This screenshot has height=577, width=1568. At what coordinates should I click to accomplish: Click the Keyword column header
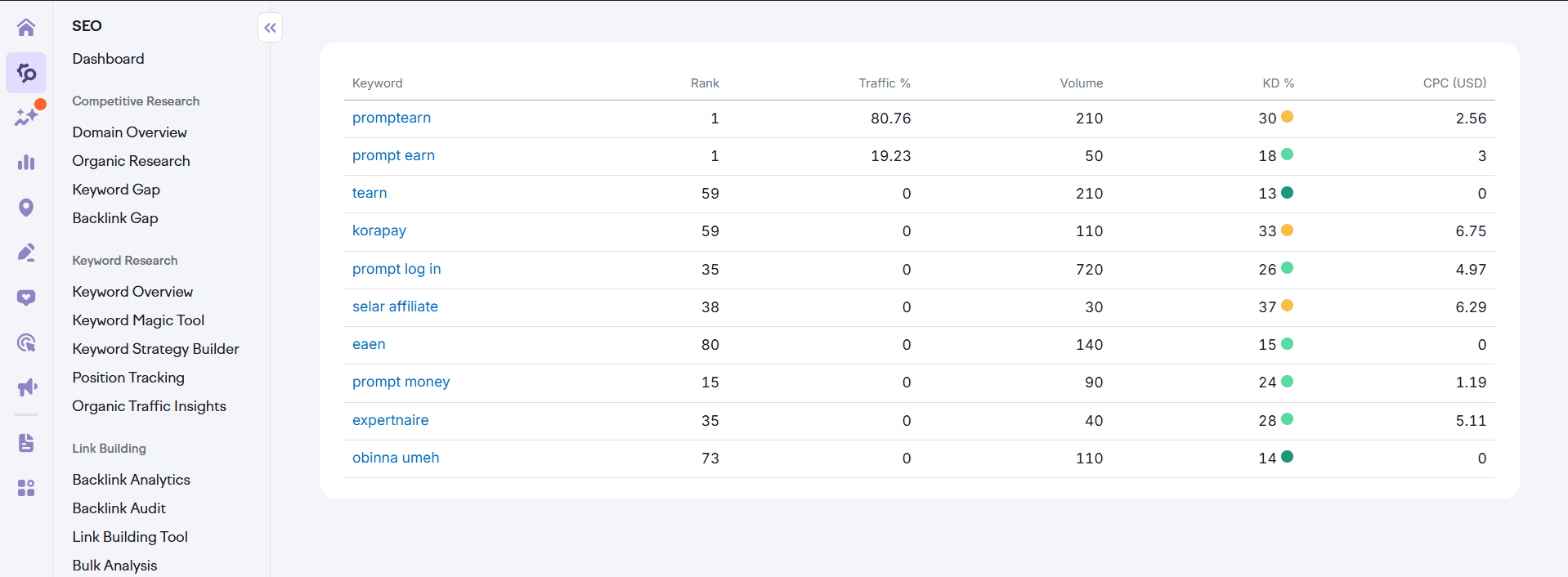377,83
